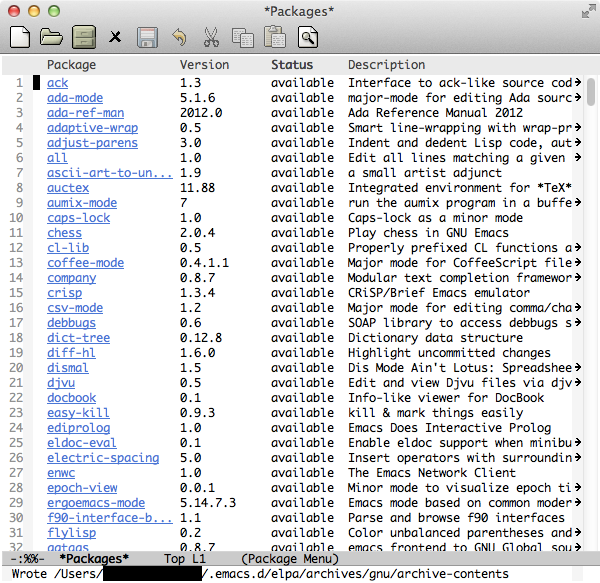Click the ergoemacs-mode version 5.14.7.3
Viewport: 600px width, 583px height.
point(208,503)
